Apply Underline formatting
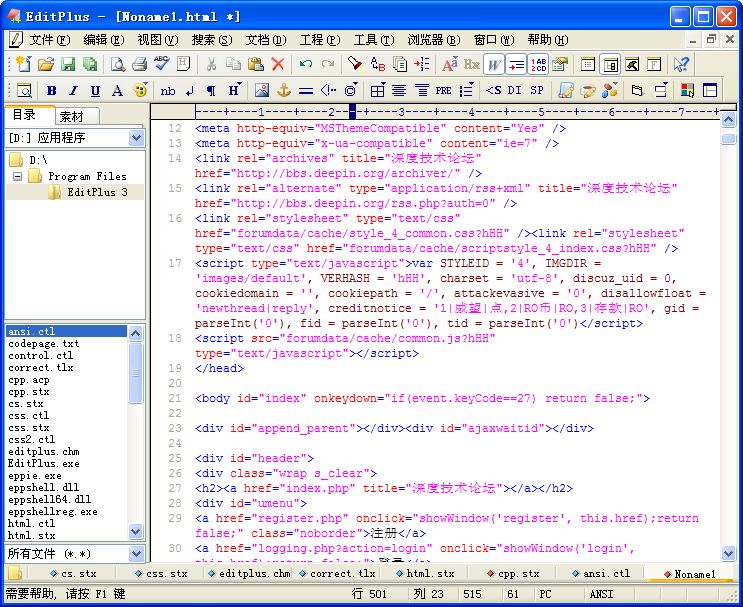743x607 pixels. click(95, 90)
